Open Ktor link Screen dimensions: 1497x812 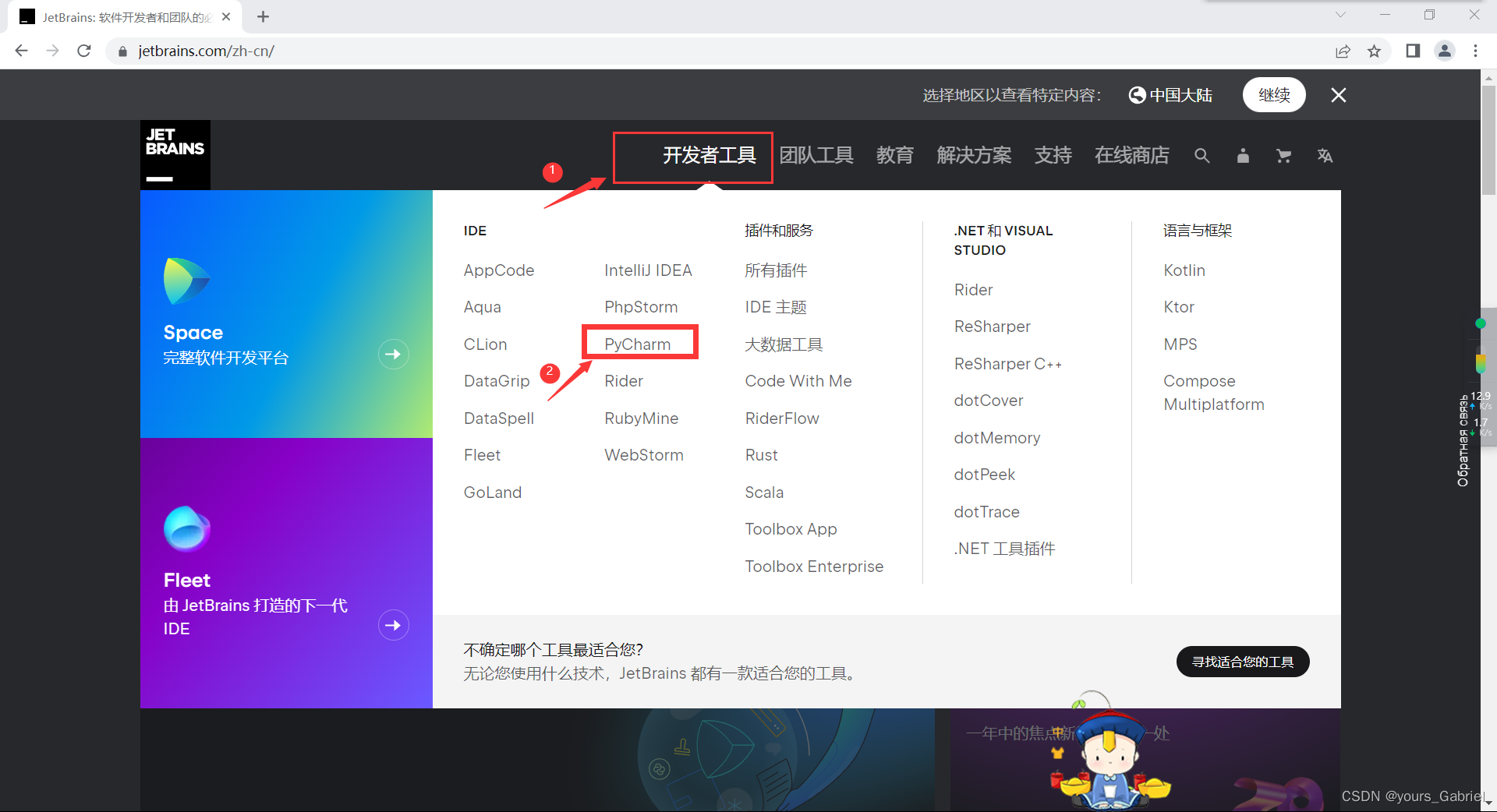click(1179, 307)
